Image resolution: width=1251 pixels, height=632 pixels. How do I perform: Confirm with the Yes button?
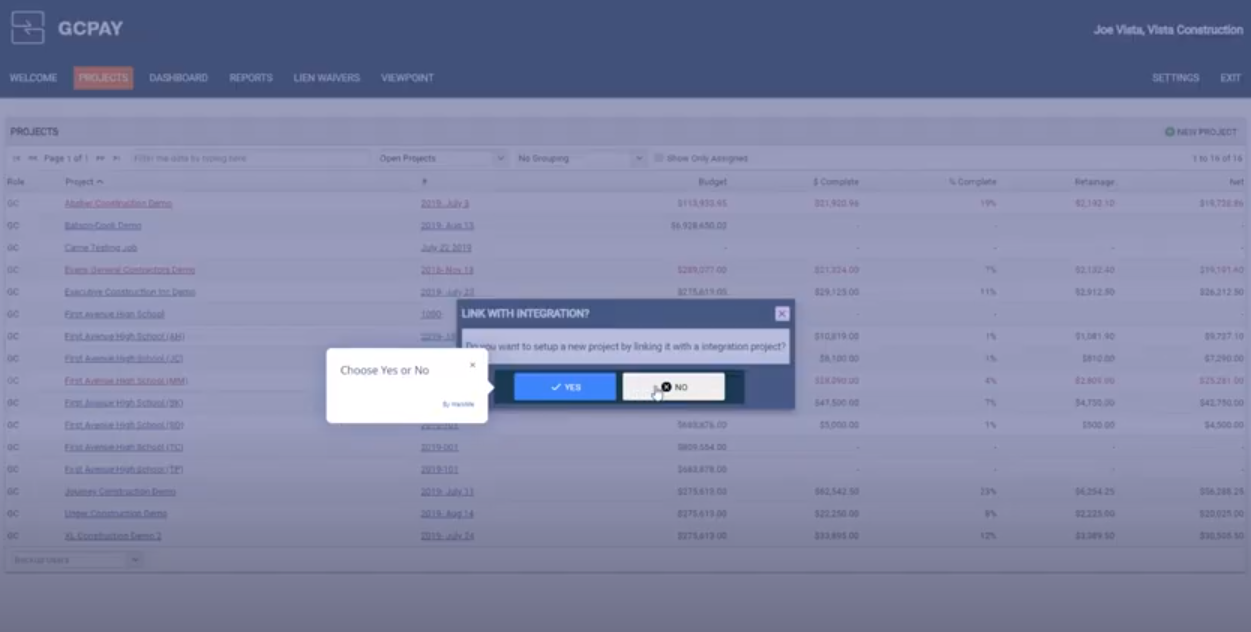565,387
